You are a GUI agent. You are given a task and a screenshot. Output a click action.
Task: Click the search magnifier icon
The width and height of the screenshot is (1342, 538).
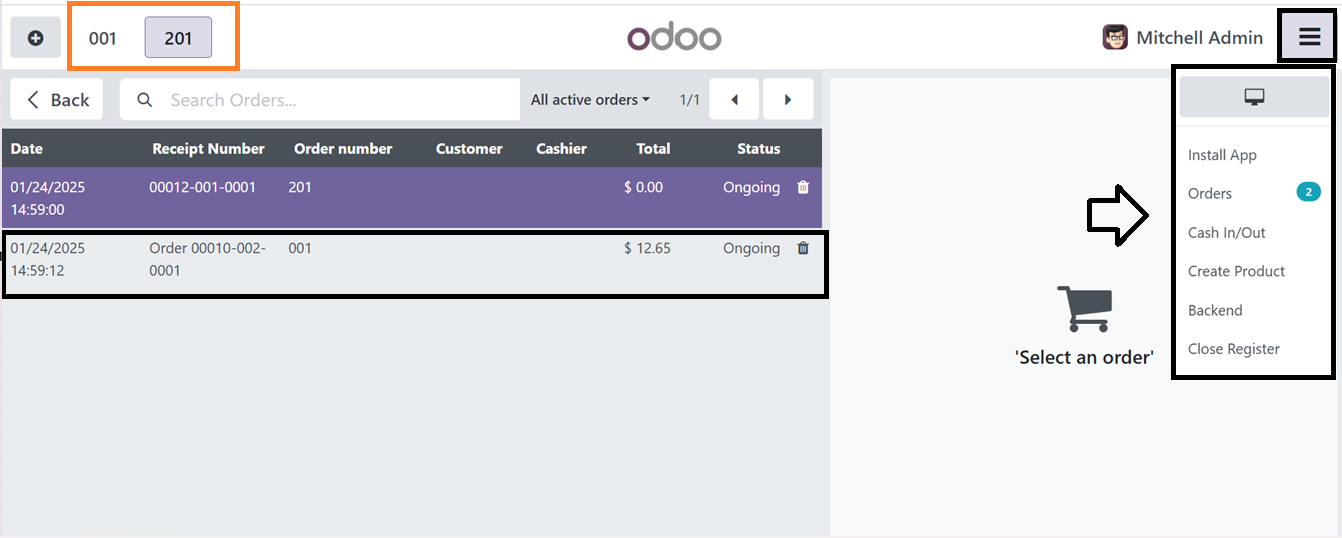click(145, 100)
